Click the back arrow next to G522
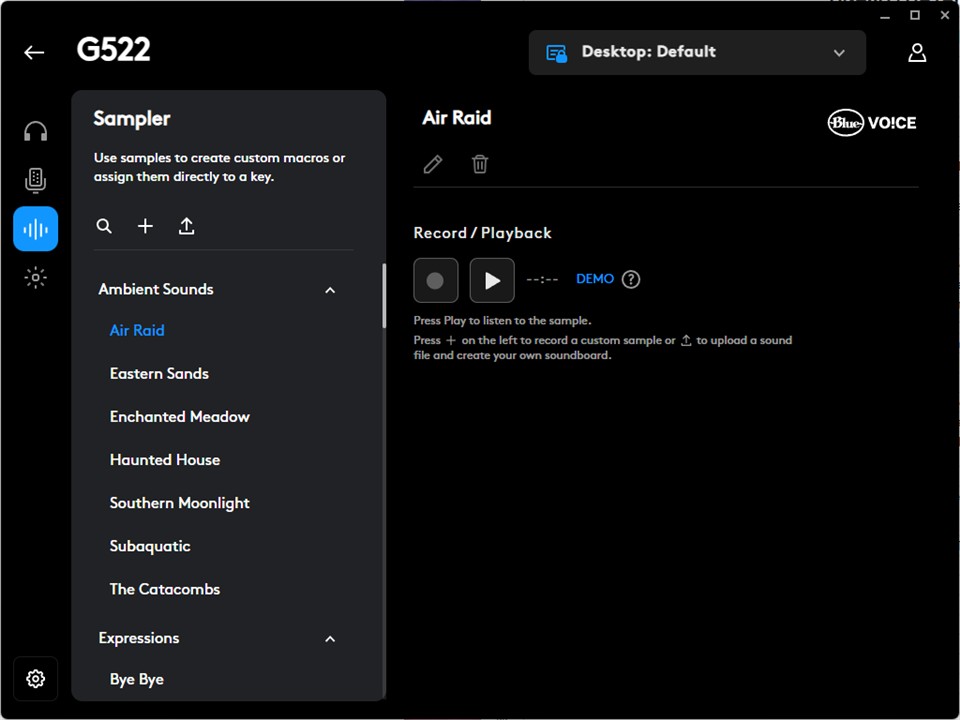The image size is (960, 720). click(35, 53)
